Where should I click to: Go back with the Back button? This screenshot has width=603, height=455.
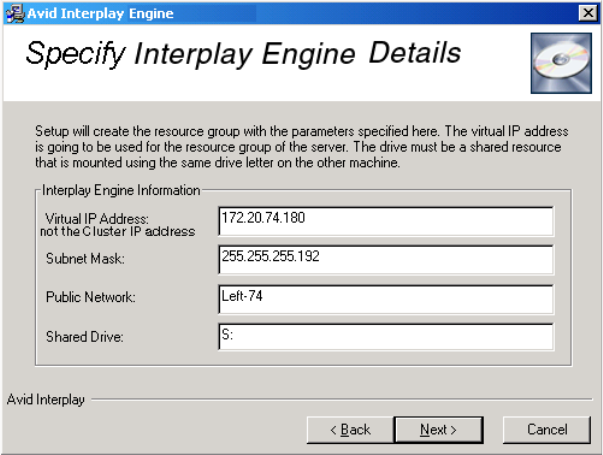point(350,430)
